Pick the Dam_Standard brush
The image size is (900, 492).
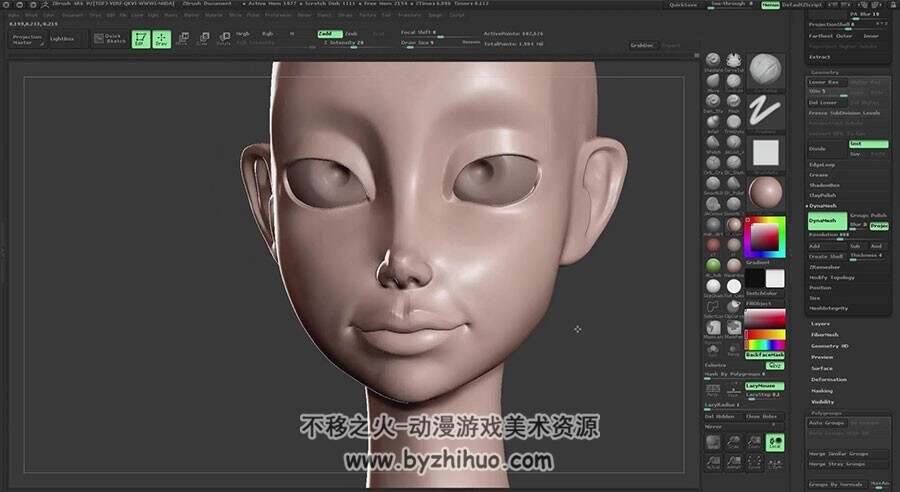tap(713, 102)
